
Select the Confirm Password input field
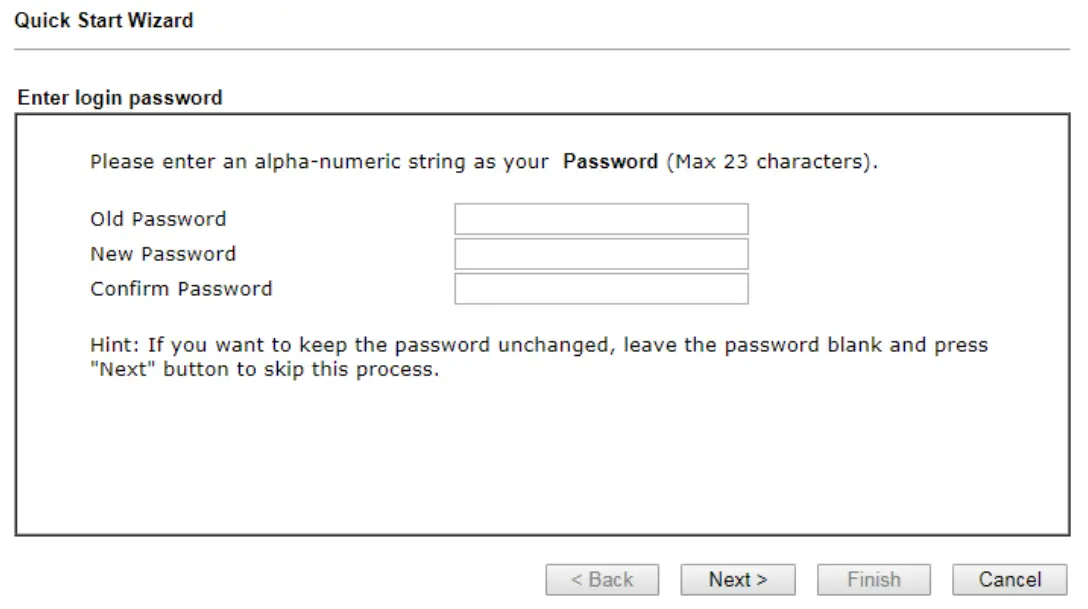pyautogui.click(x=601, y=289)
